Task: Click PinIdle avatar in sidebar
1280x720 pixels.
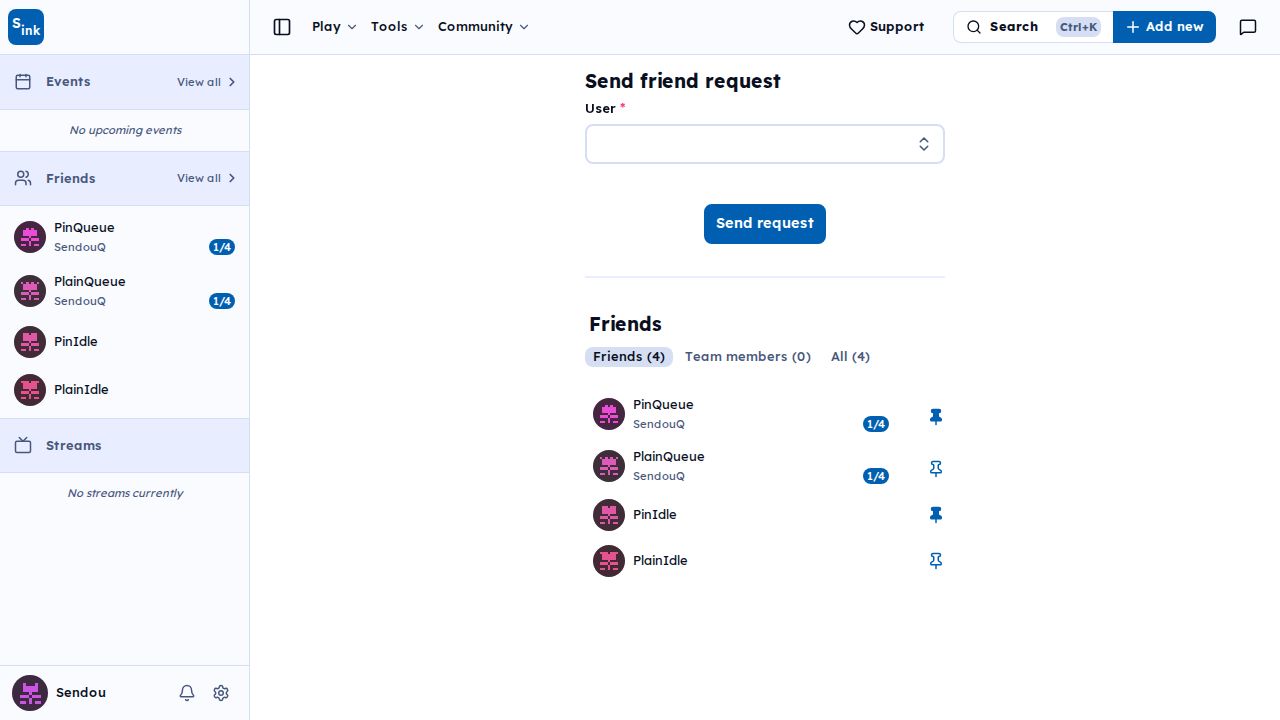Action: pyautogui.click(x=30, y=342)
